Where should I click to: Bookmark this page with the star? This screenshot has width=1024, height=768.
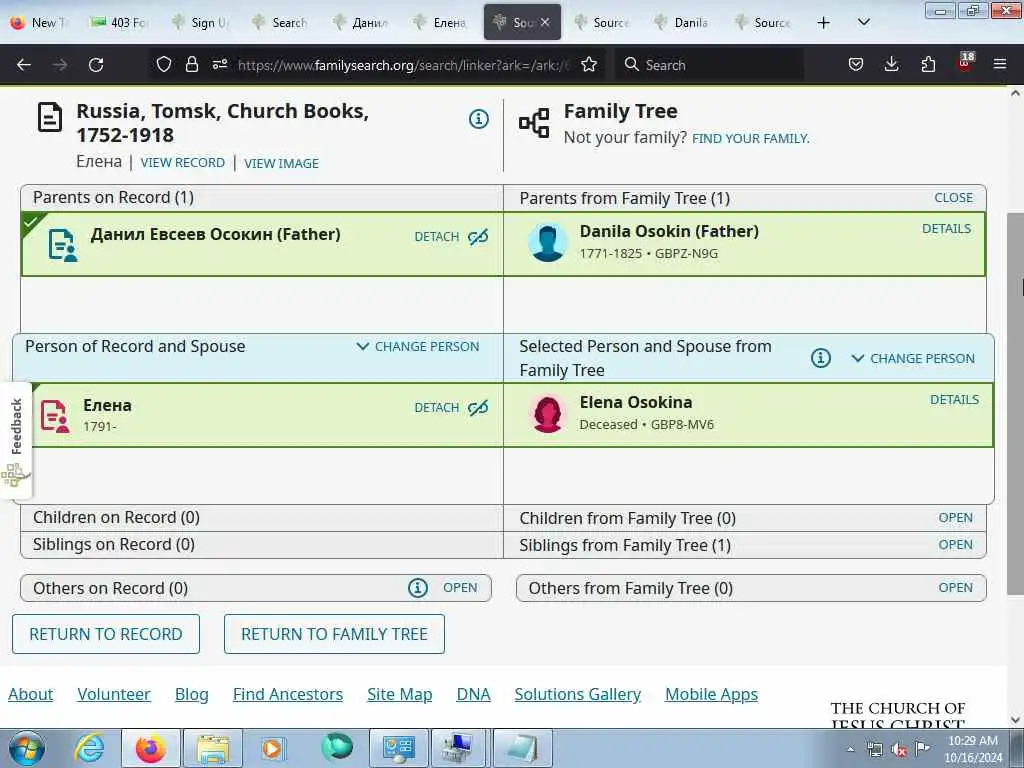[589, 65]
